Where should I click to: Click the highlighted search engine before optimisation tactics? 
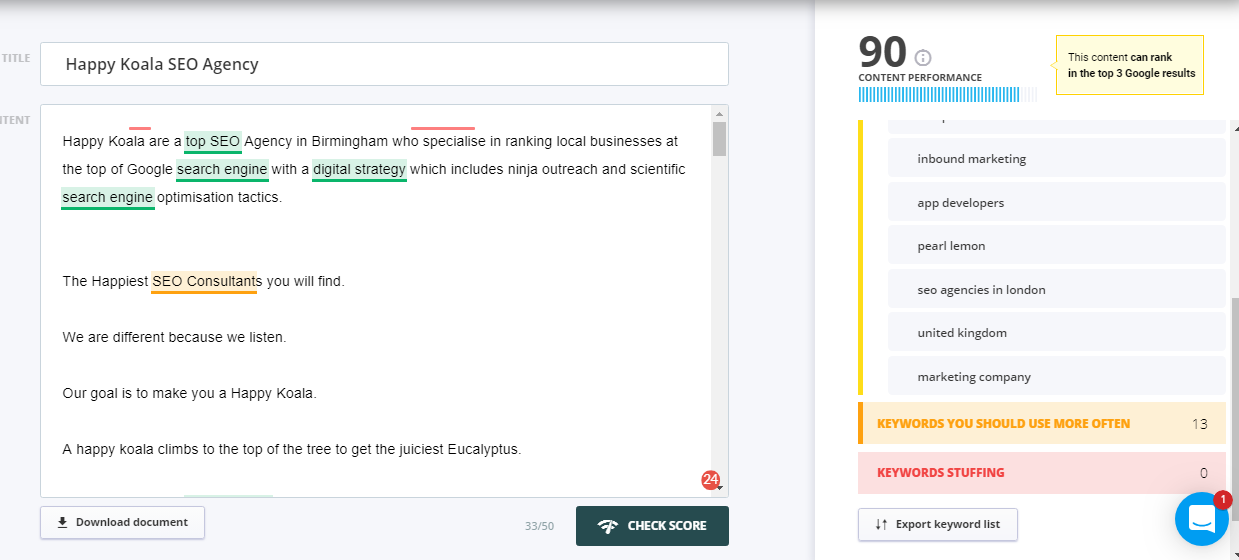(108, 198)
